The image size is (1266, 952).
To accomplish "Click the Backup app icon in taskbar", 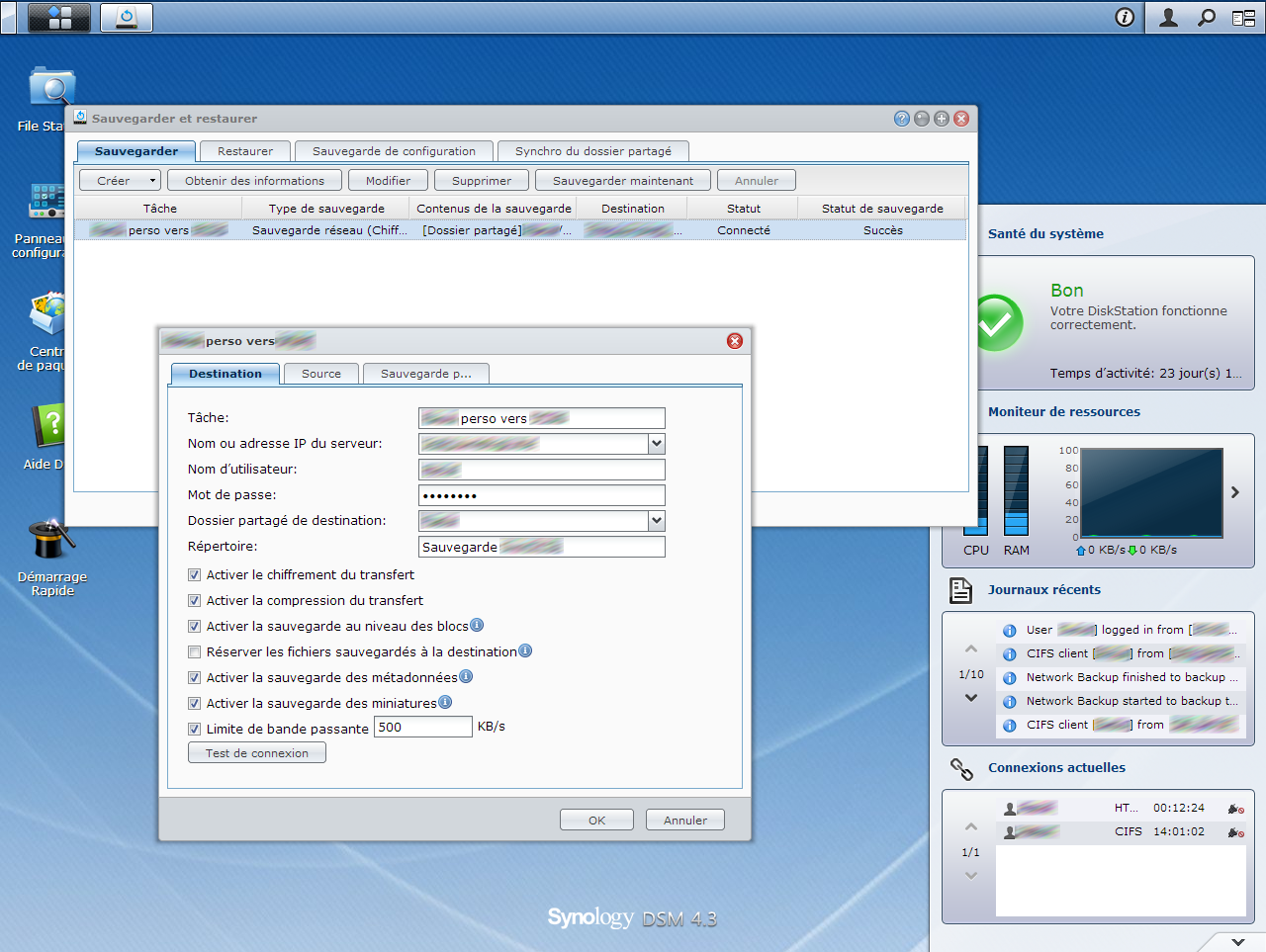I will (127, 17).
